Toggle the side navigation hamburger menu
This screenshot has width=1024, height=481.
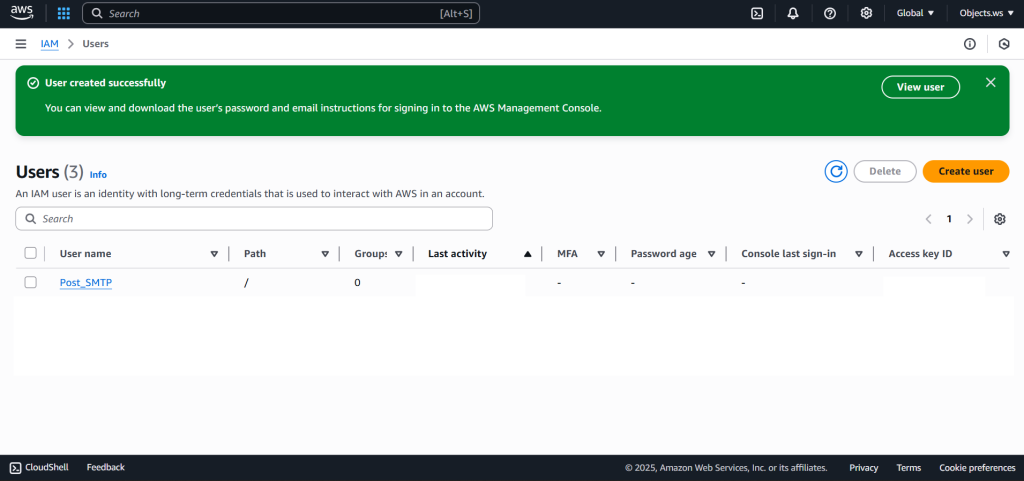[x=21, y=44]
